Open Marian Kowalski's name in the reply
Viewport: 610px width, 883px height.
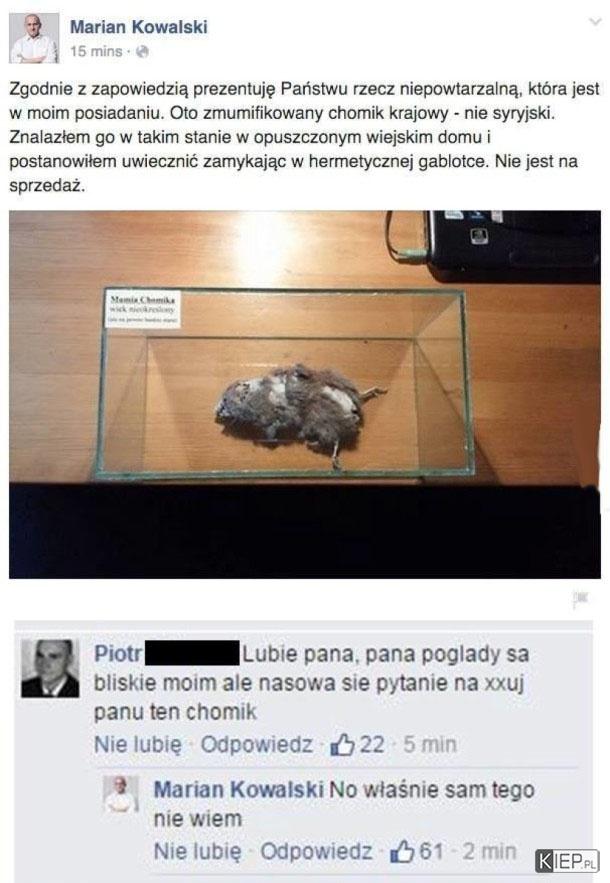(x=239, y=790)
